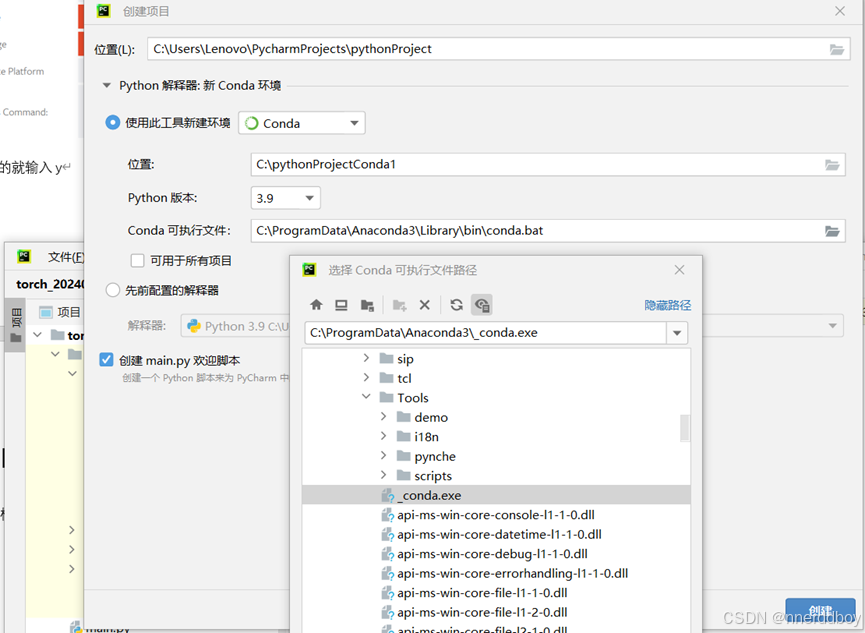This screenshot has height=633, width=865.
Task: Expand the tcl folder
Action: point(366,377)
